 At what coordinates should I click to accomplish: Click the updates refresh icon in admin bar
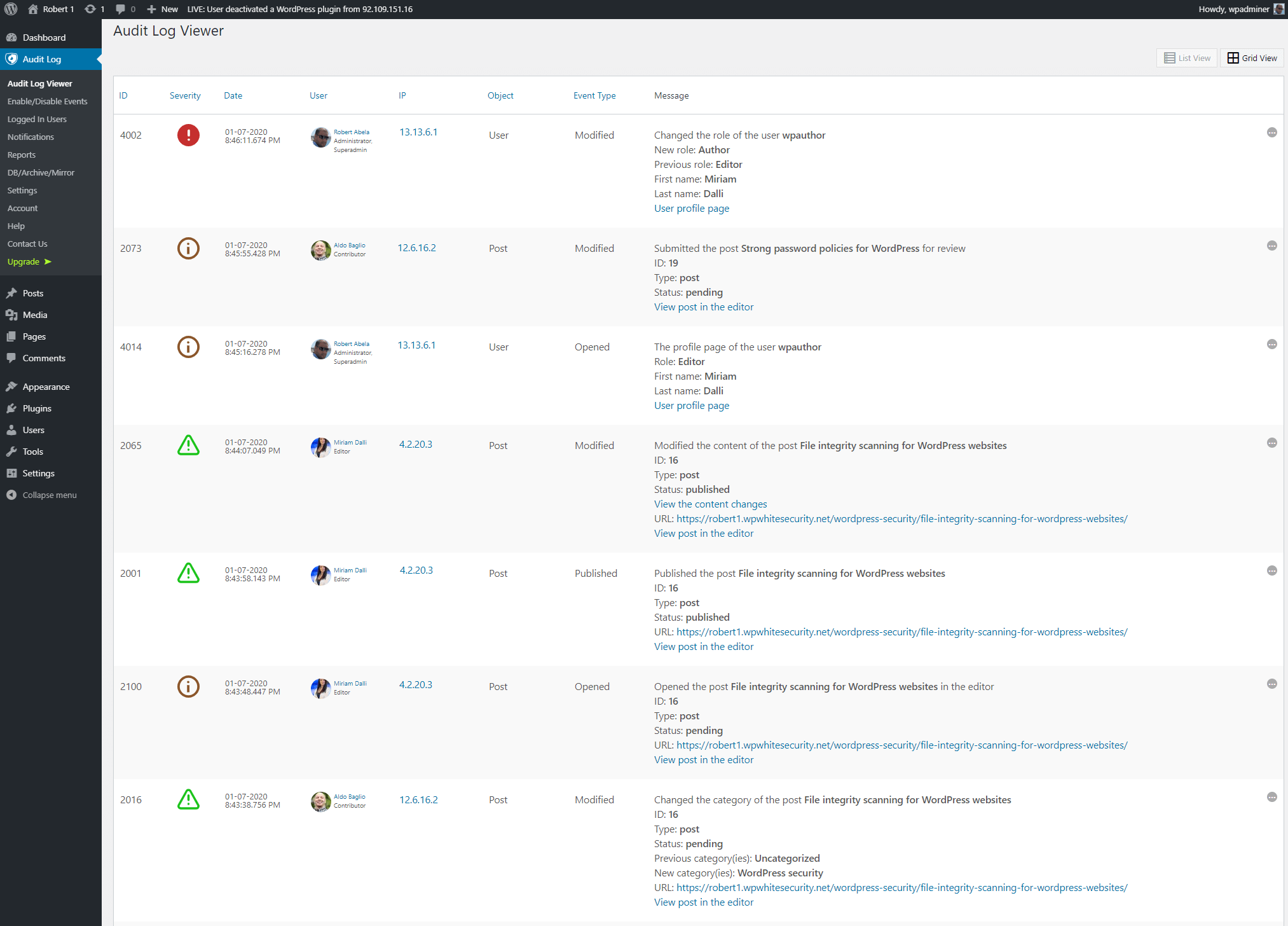[x=90, y=9]
